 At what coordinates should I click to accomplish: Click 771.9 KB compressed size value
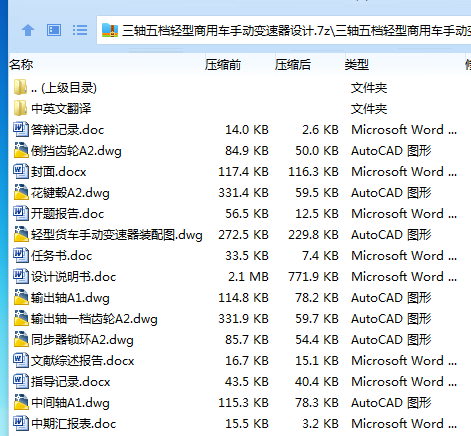313,277
